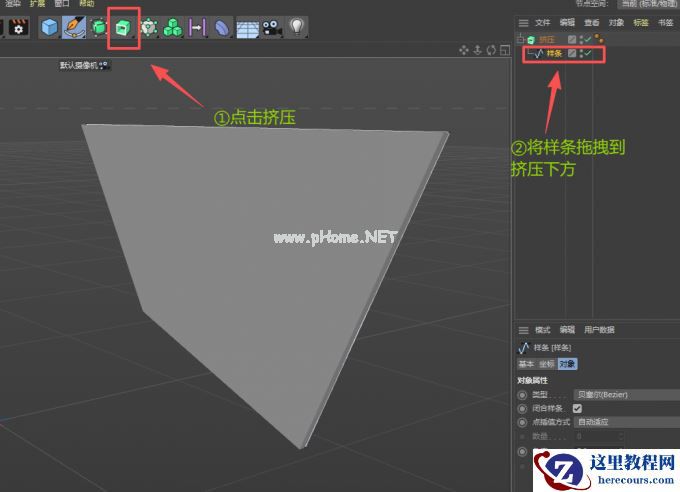Toggle the viewport maximize icon
The height and width of the screenshot is (492, 680).
(x=505, y=50)
